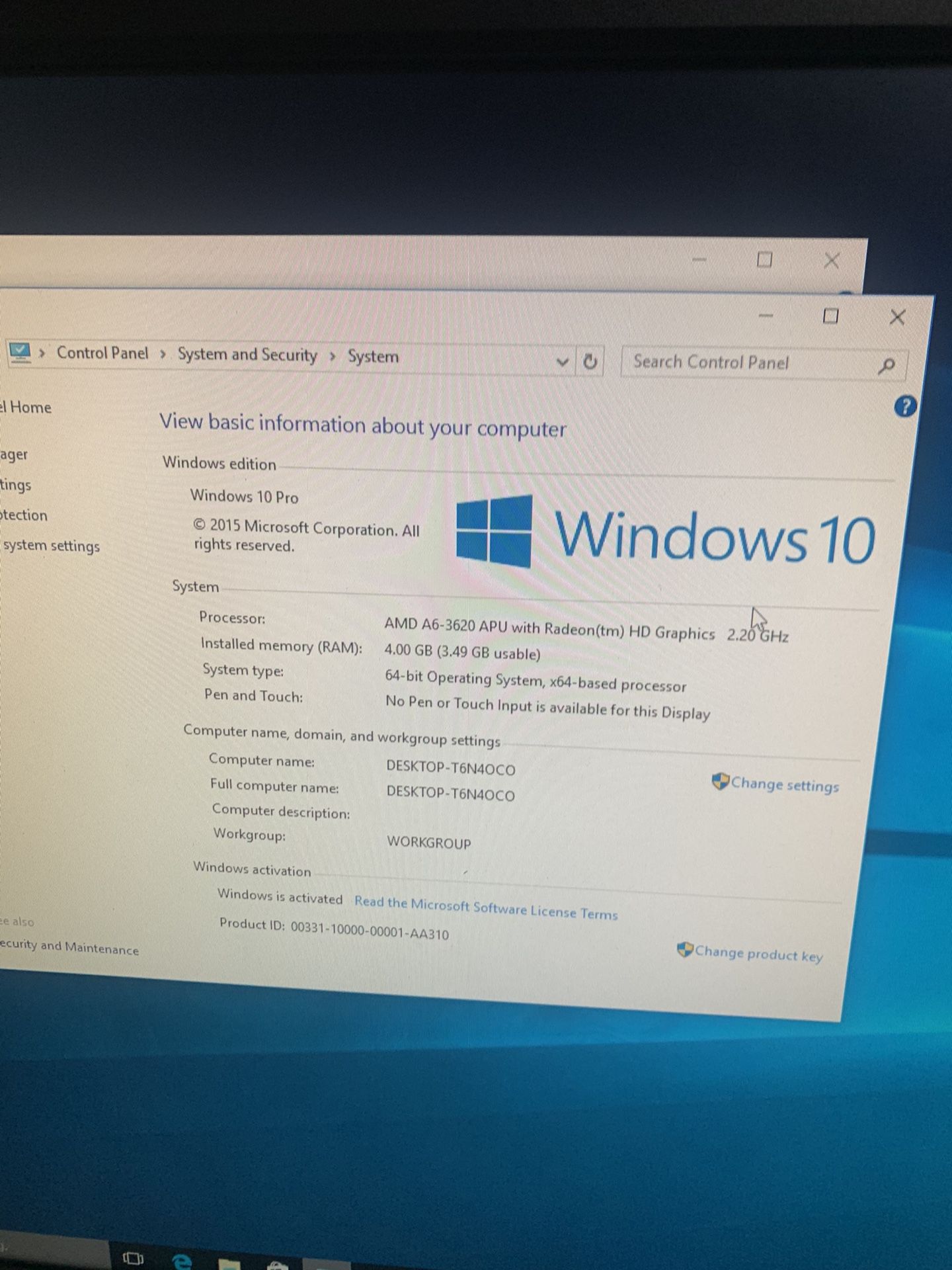
Task: Click the shield icon beside Change product key
Action: coord(685,950)
